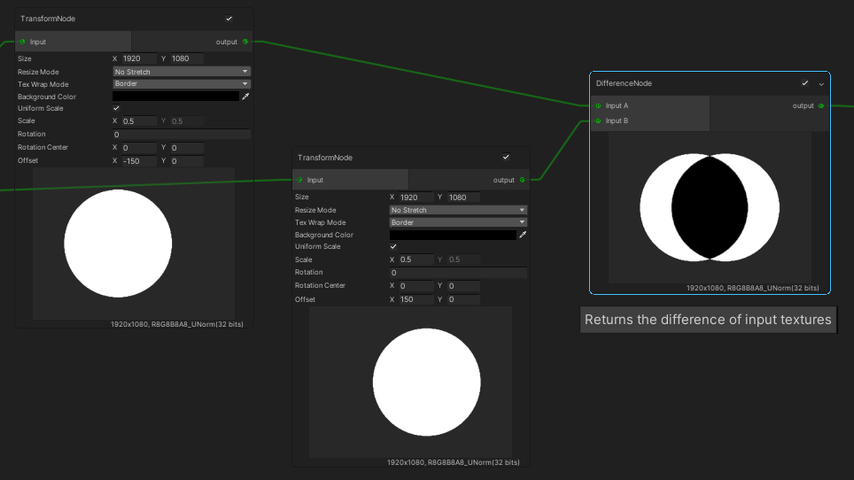The image size is (854, 480).
Task: Click the output port of DifferenceNode
Action: click(821, 106)
